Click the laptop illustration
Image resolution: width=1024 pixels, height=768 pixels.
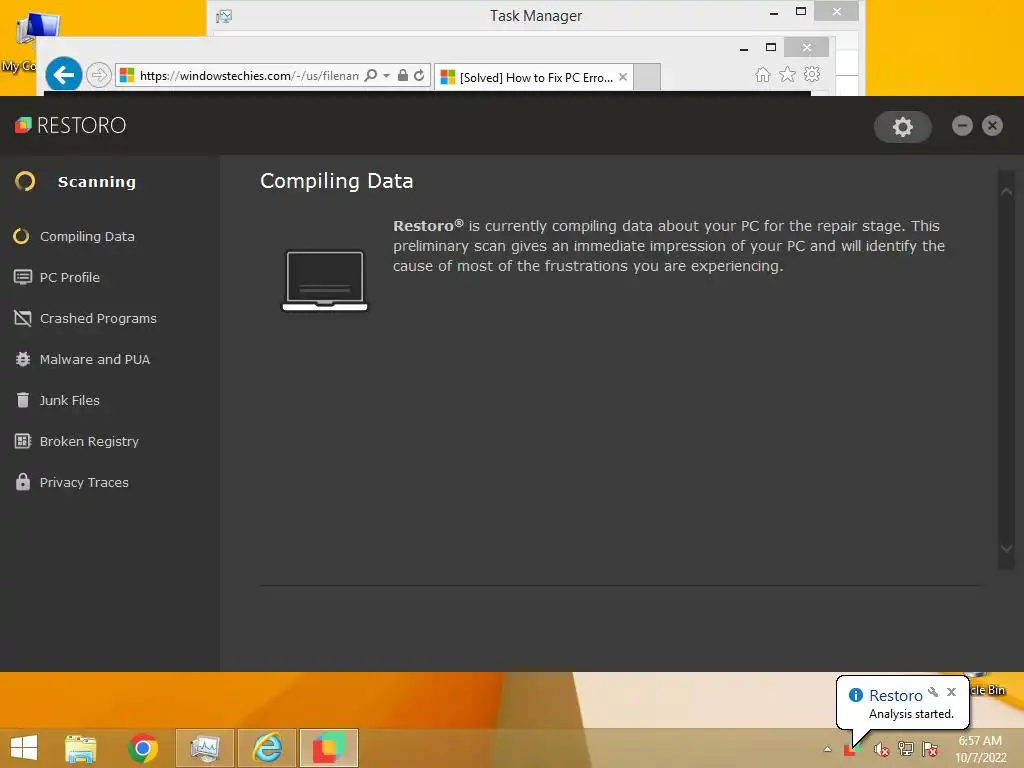(325, 281)
